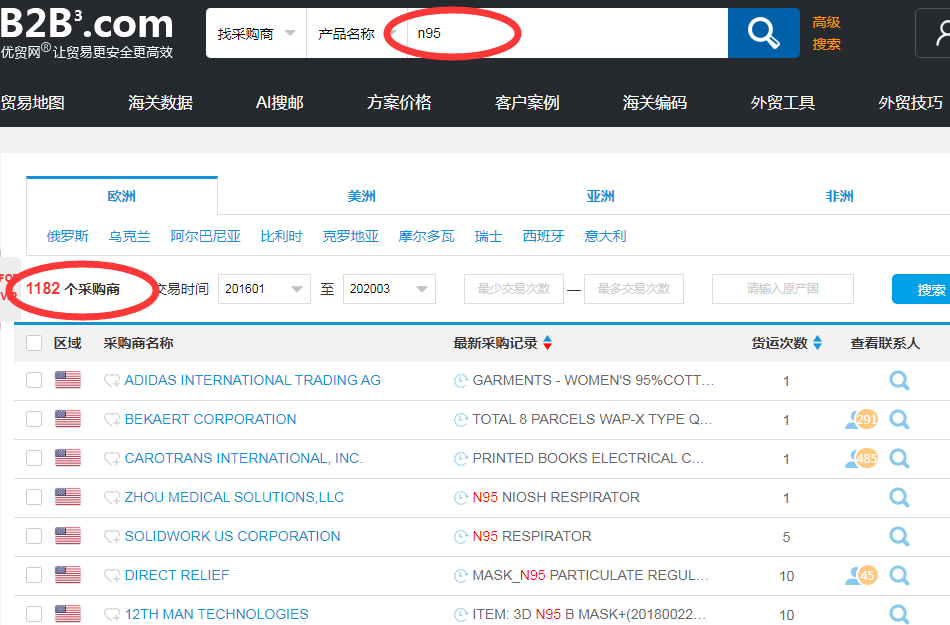
Task: Filter by country 俄罗斯
Action: (x=68, y=236)
